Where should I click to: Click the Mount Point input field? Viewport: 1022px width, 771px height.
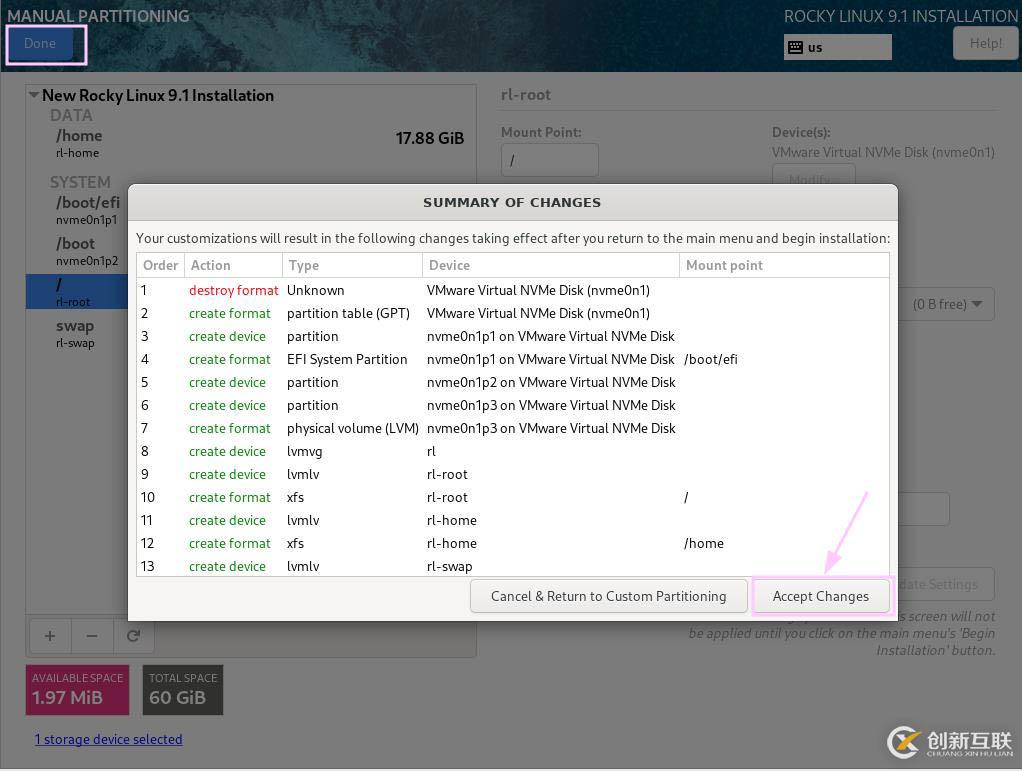point(549,160)
